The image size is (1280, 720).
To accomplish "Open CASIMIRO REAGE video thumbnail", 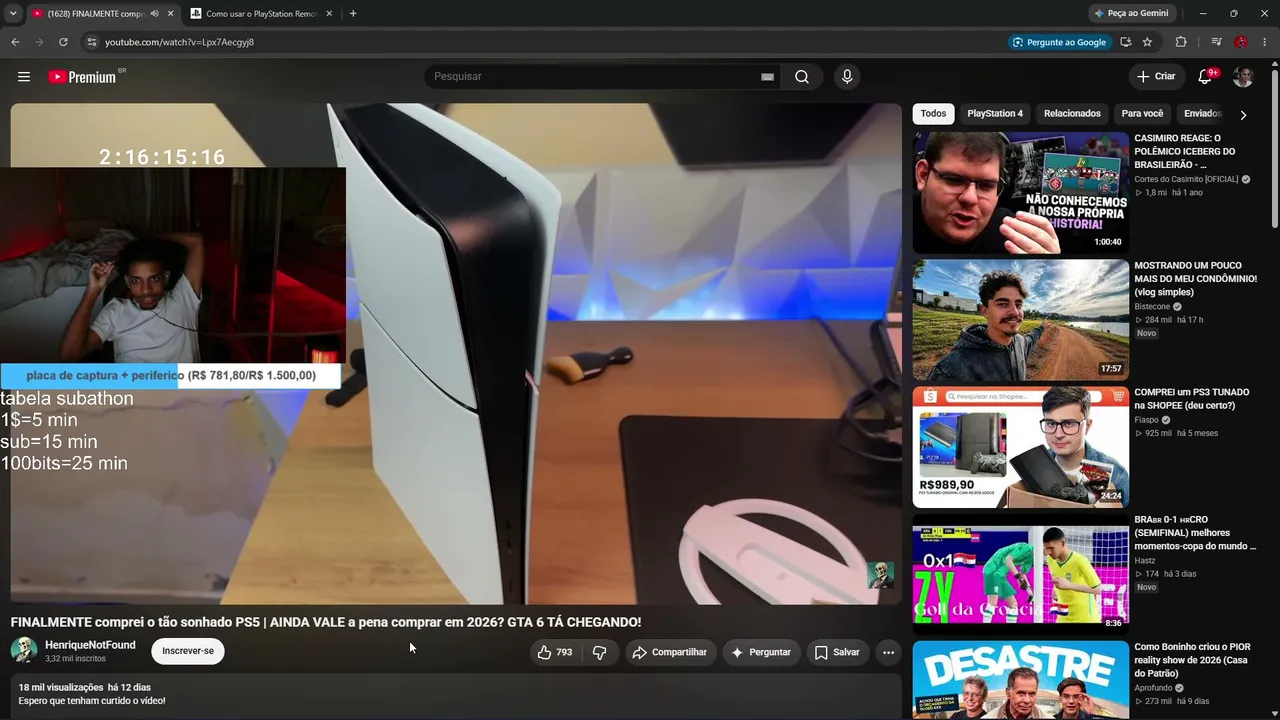I will tap(1021, 193).
